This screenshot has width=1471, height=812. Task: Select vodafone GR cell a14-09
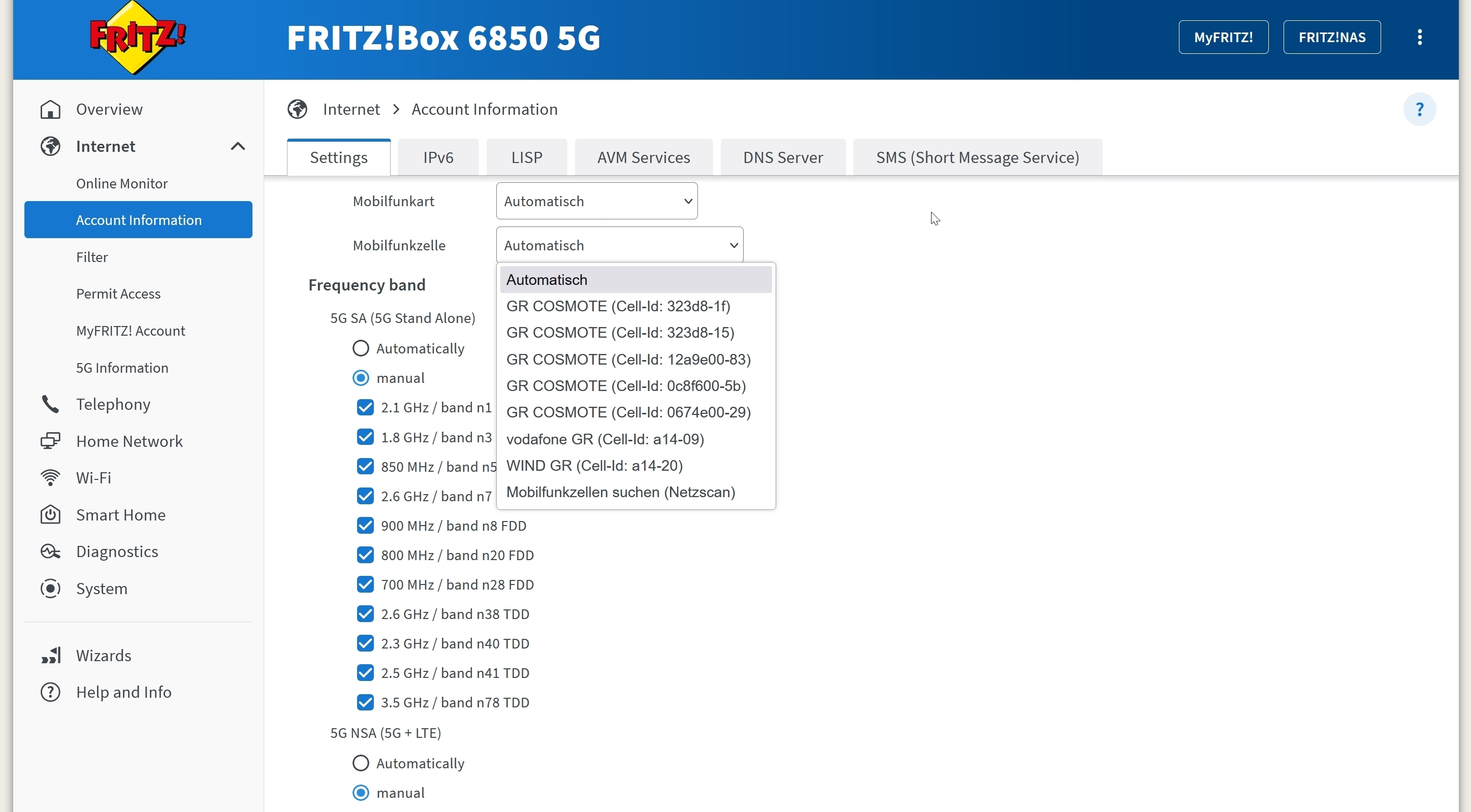click(635, 439)
